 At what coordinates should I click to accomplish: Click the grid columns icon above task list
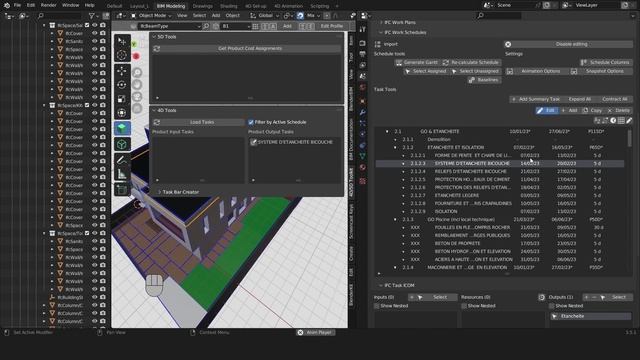[621, 120]
